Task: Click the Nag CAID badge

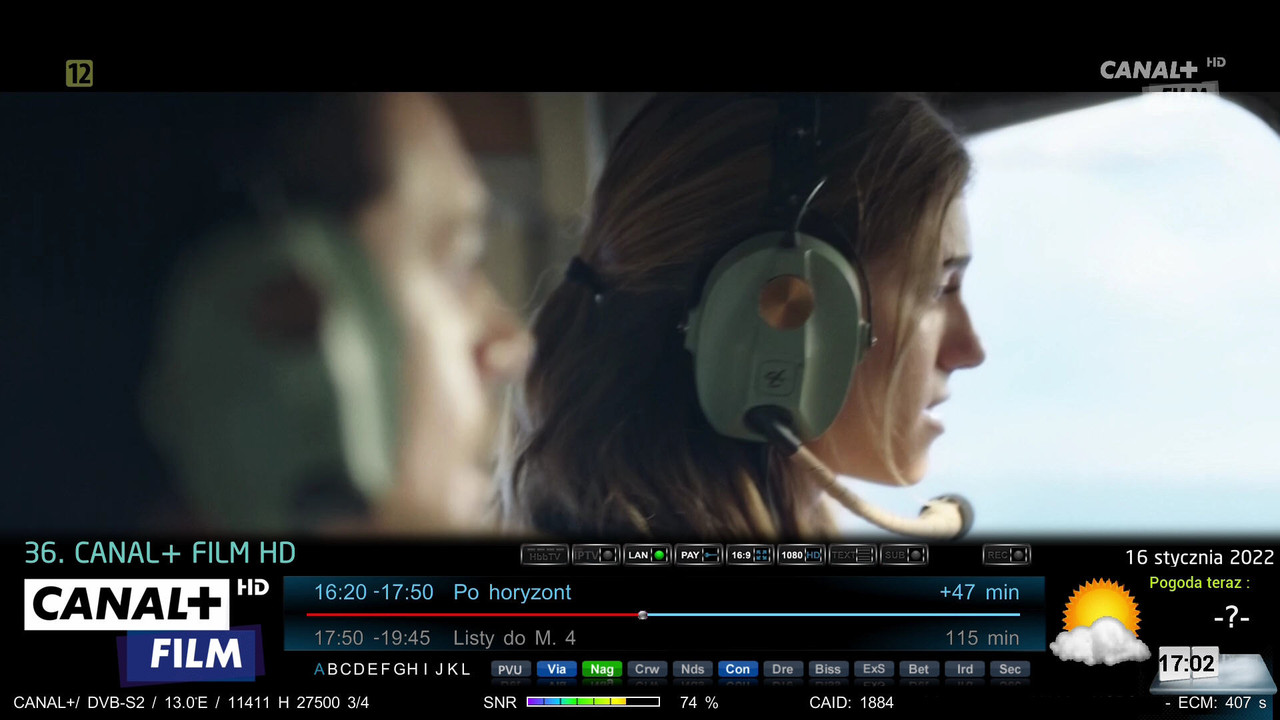Action: click(602, 669)
